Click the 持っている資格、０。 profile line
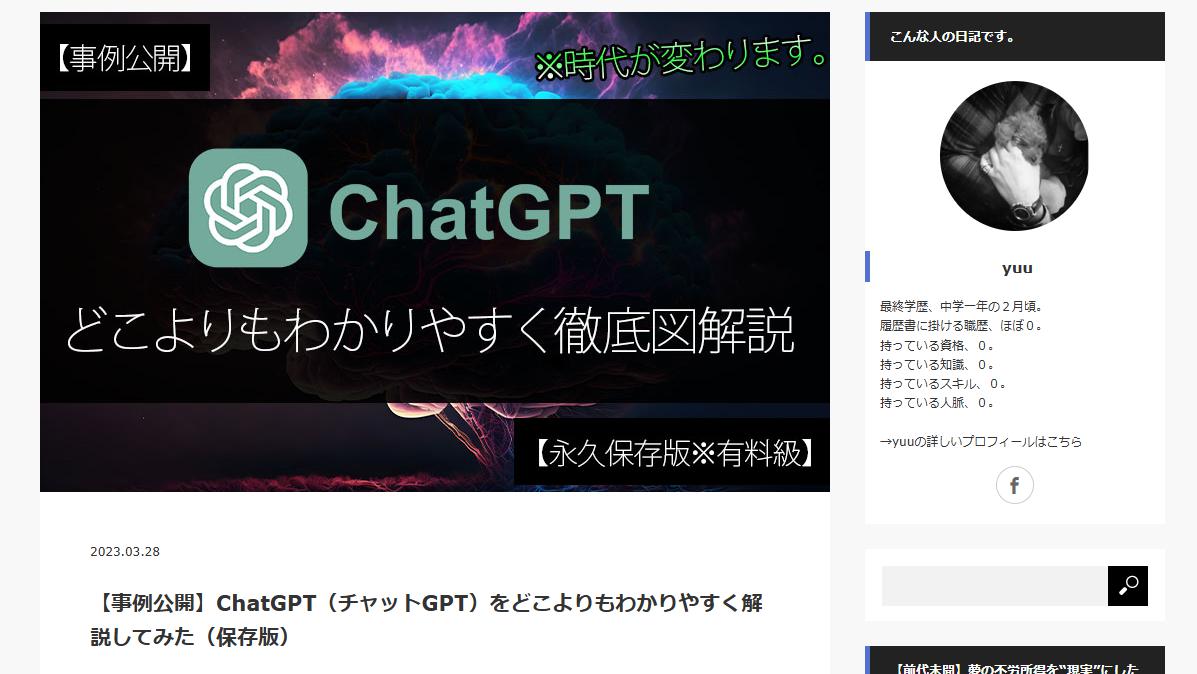1197x674 pixels. (x=937, y=345)
